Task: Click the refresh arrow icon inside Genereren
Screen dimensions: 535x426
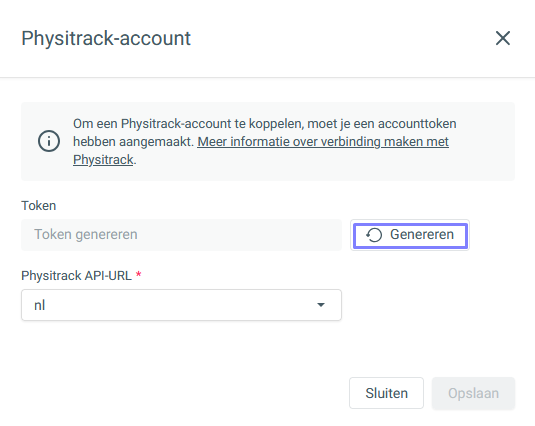Action: (x=374, y=235)
